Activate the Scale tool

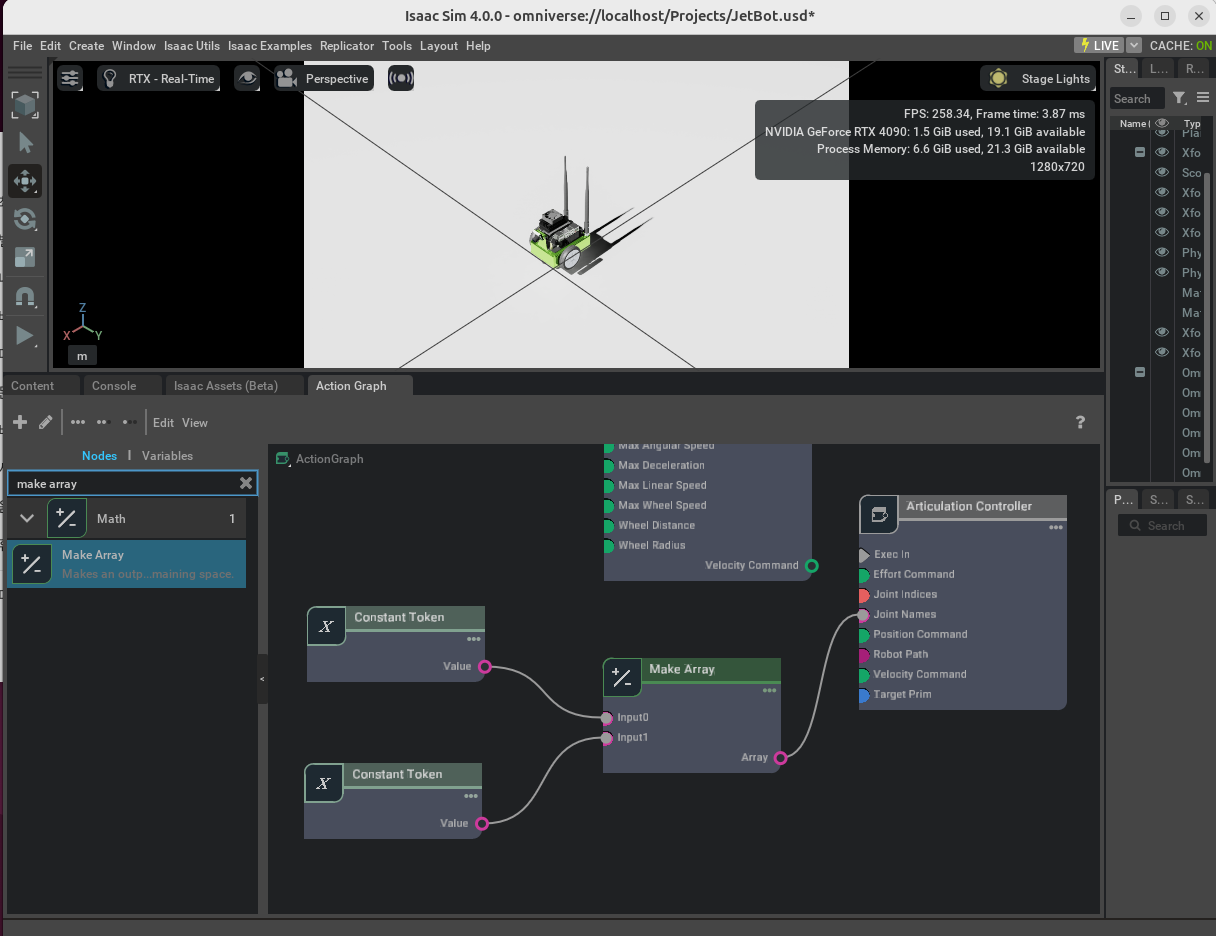[25, 257]
